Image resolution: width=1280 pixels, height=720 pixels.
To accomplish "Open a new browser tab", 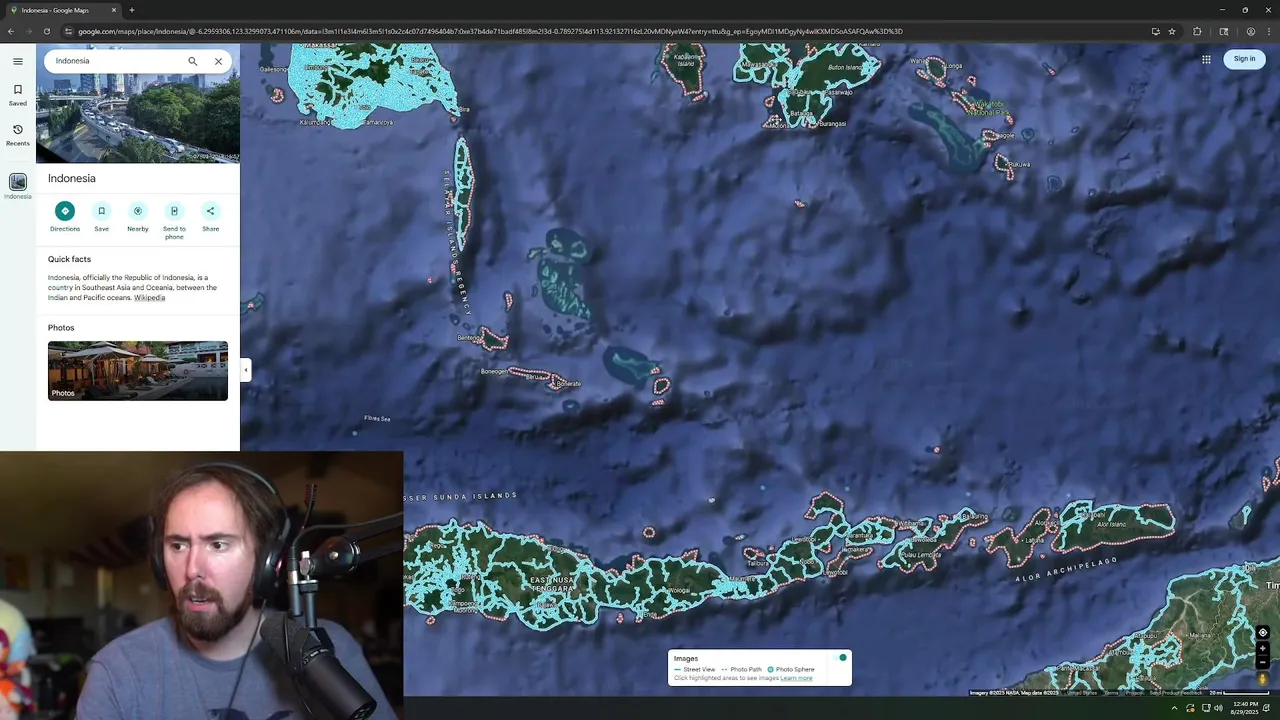I will pyautogui.click(x=132, y=10).
